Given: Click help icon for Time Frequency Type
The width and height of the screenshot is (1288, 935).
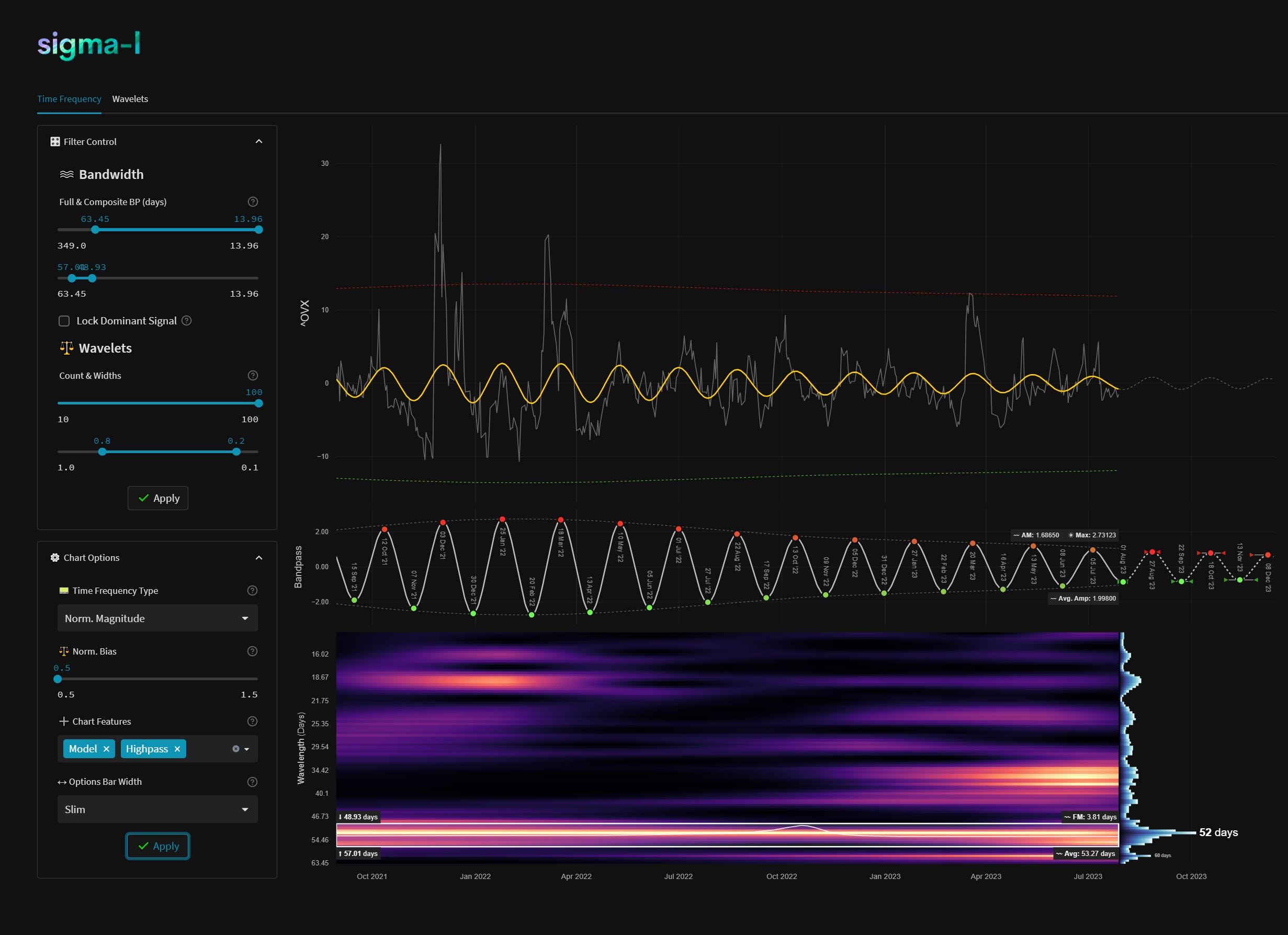Looking at the screenshot, I should point(253,591).
